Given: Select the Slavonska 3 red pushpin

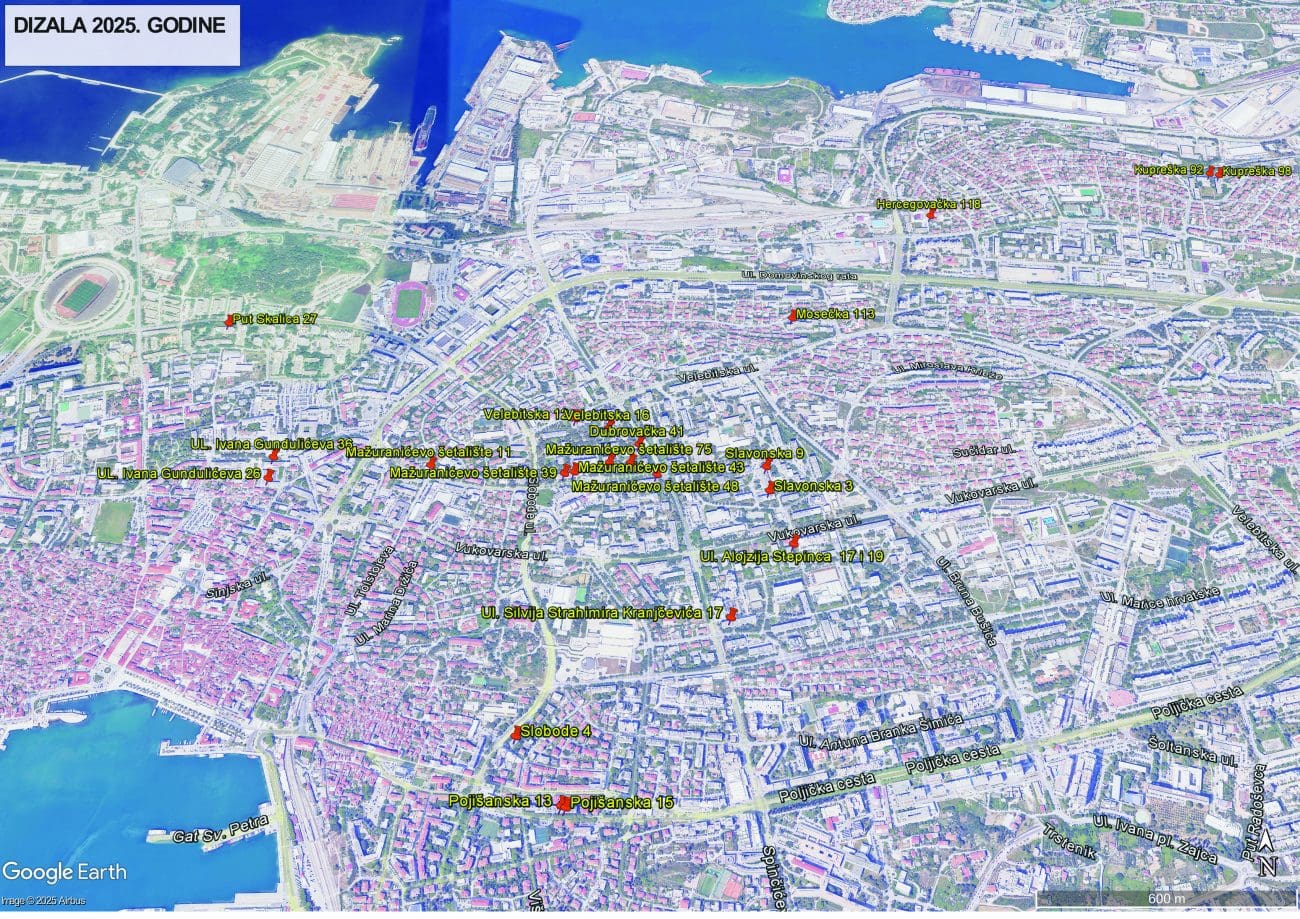Looking at the screenshot, I should [769, 488].
